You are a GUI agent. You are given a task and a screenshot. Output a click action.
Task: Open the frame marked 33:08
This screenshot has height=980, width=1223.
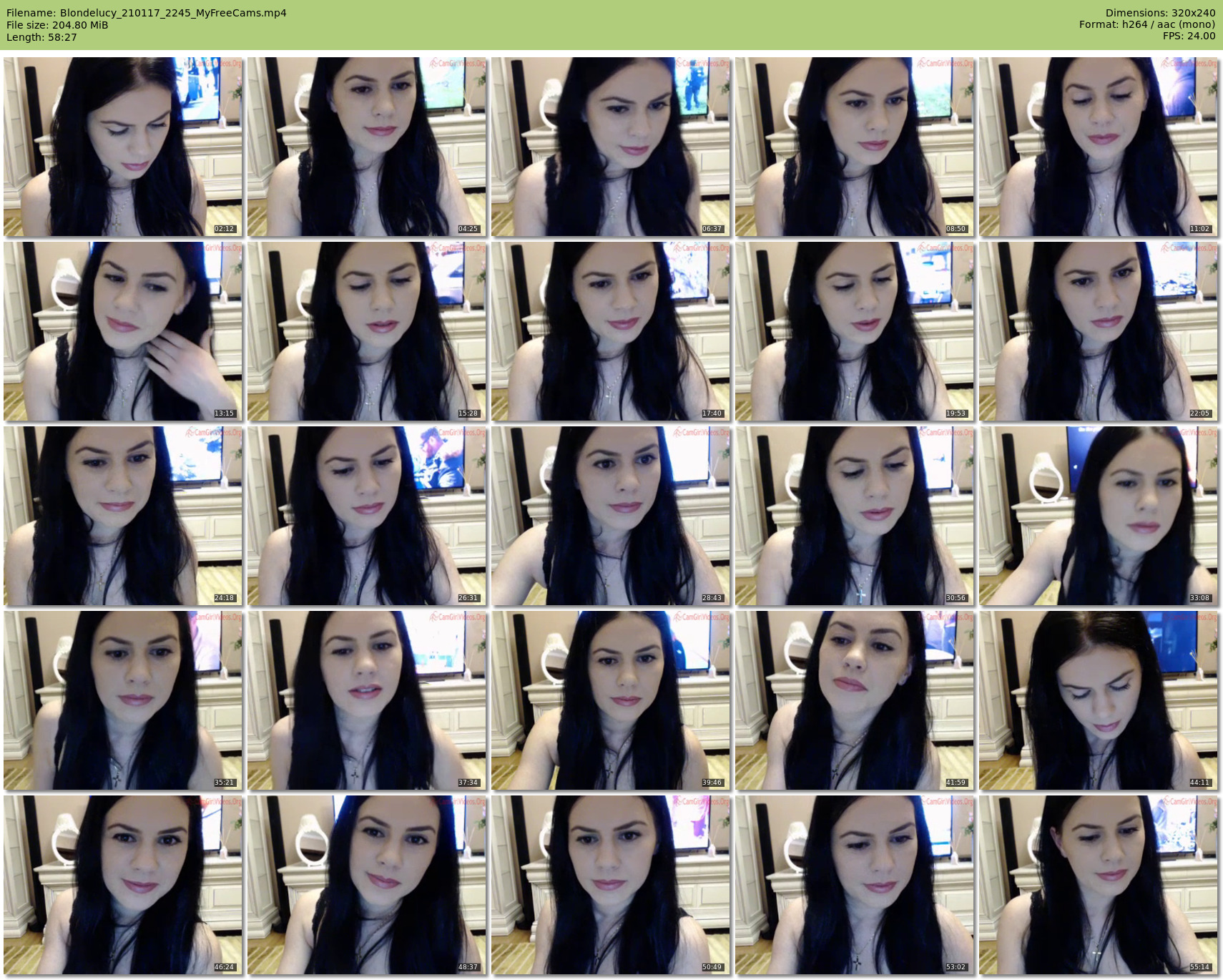tap(1099, 516)
